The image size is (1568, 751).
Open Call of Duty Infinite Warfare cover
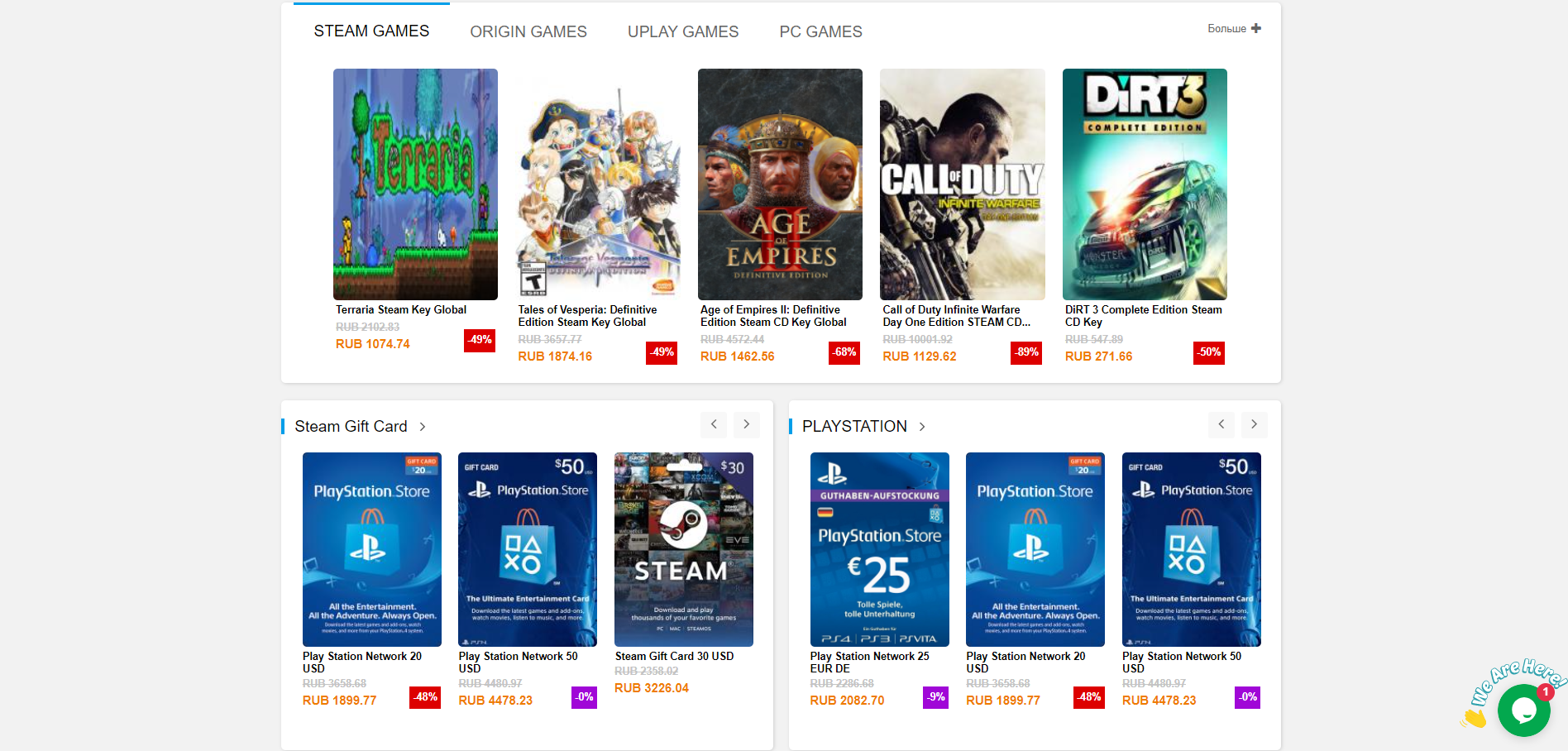point(963,184)
